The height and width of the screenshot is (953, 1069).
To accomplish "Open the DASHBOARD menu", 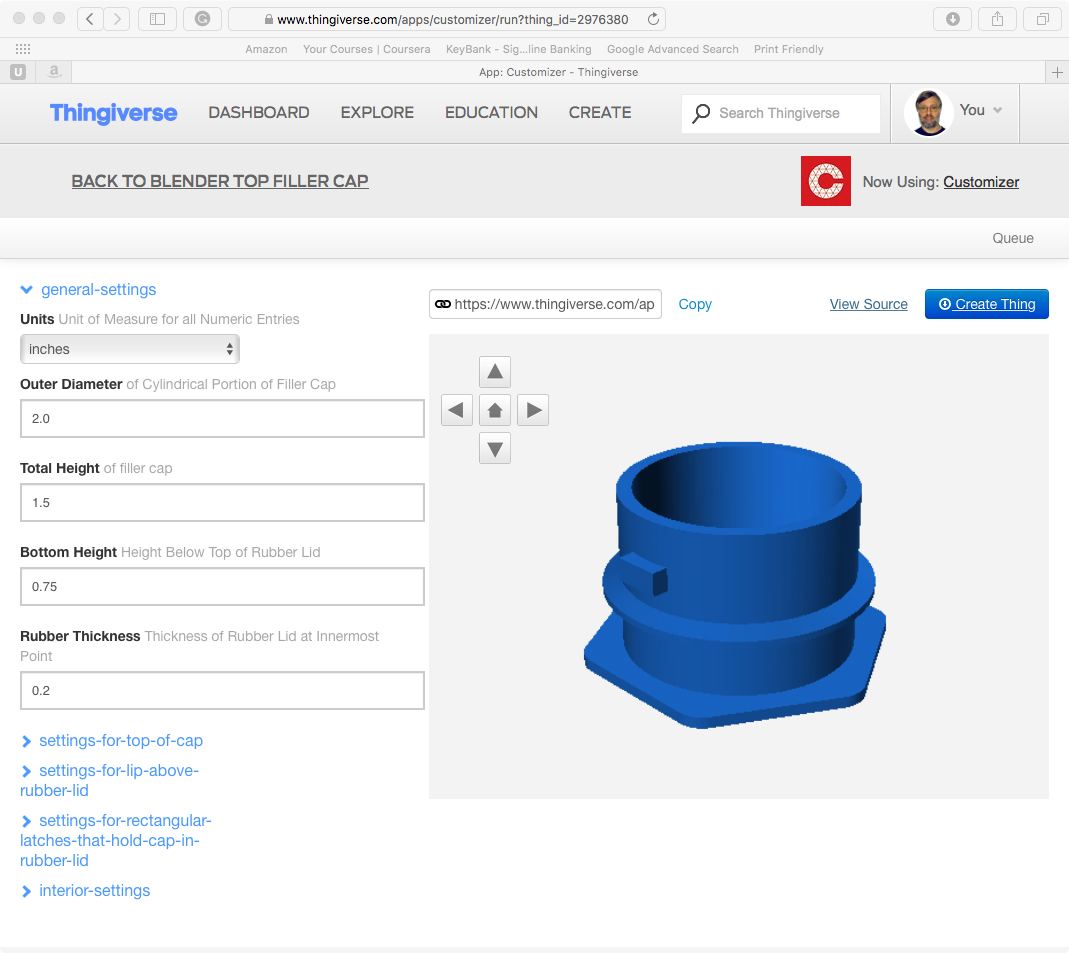I will tap(259, 112).
